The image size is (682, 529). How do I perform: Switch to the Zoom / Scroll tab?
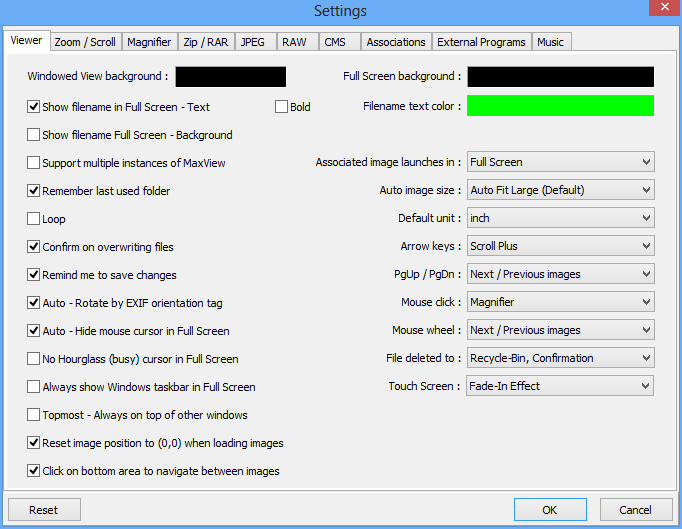tap(85, 42)
